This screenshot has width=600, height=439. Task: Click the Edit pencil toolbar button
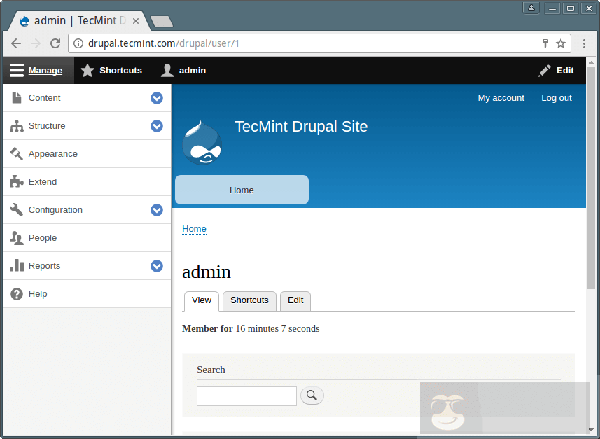[556, 70]
